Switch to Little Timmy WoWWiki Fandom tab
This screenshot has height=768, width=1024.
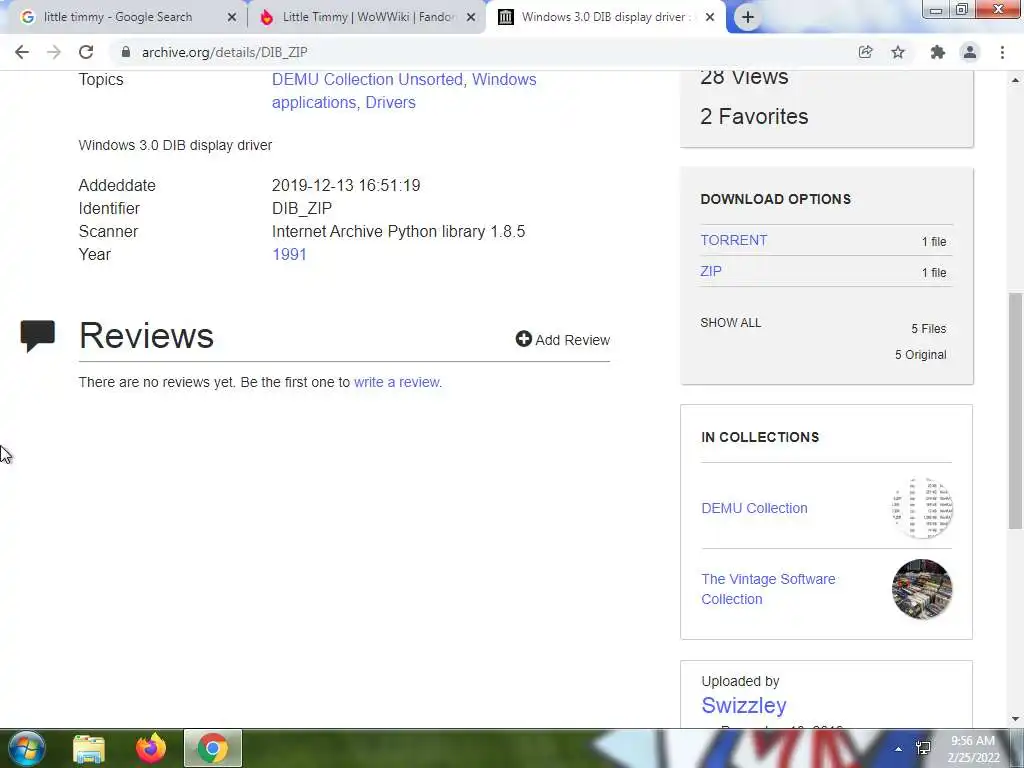pyautogui.click(x=368, y=17)
